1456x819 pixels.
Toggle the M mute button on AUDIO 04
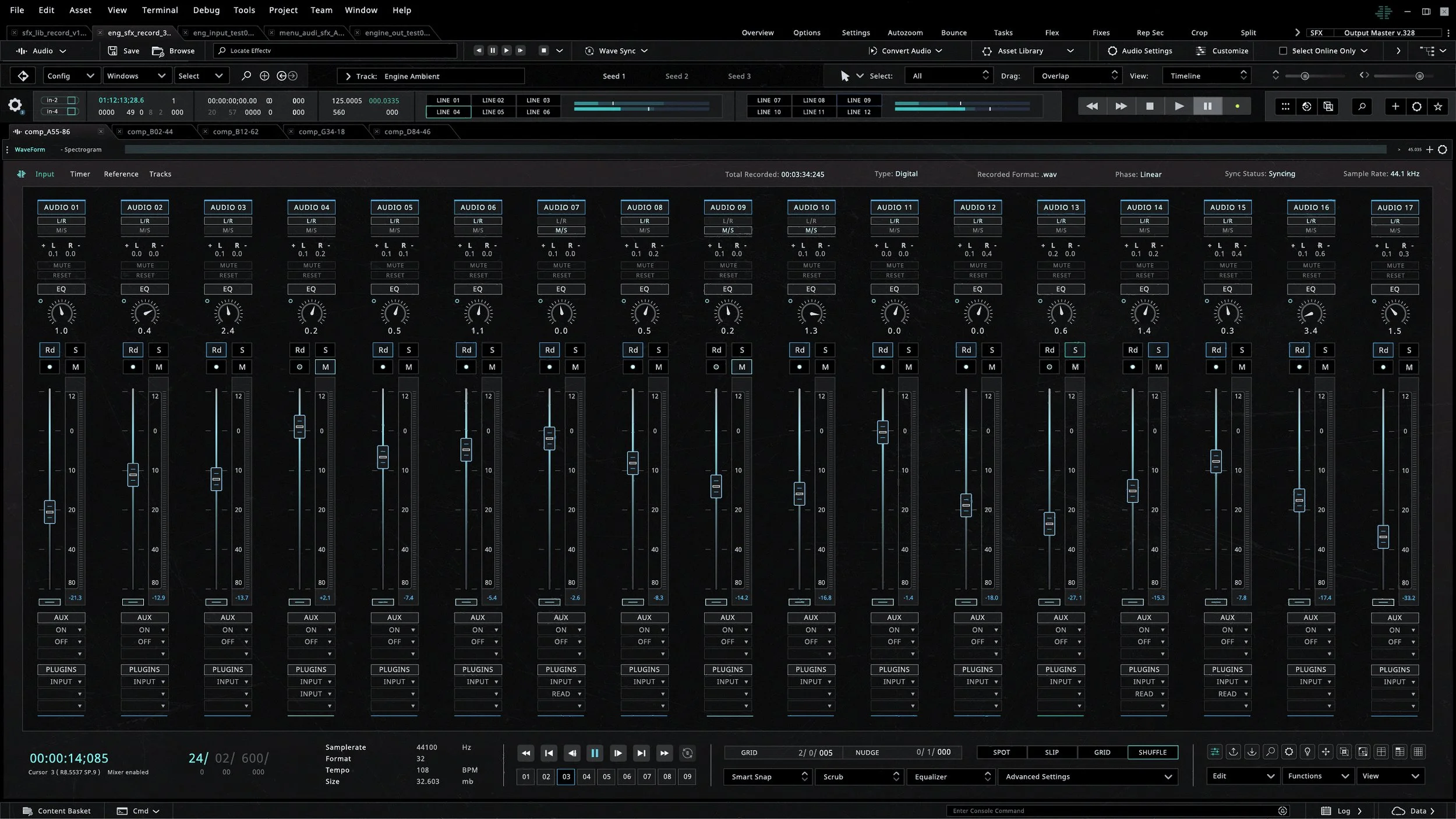coord(326,367)
